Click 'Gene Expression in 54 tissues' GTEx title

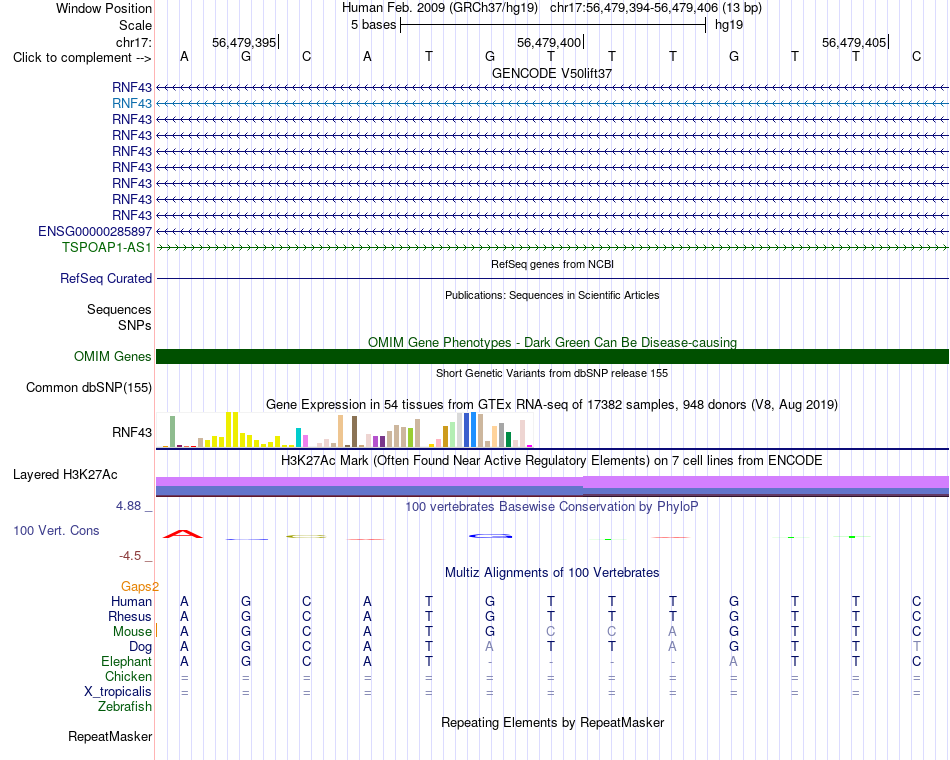(552, 404)
